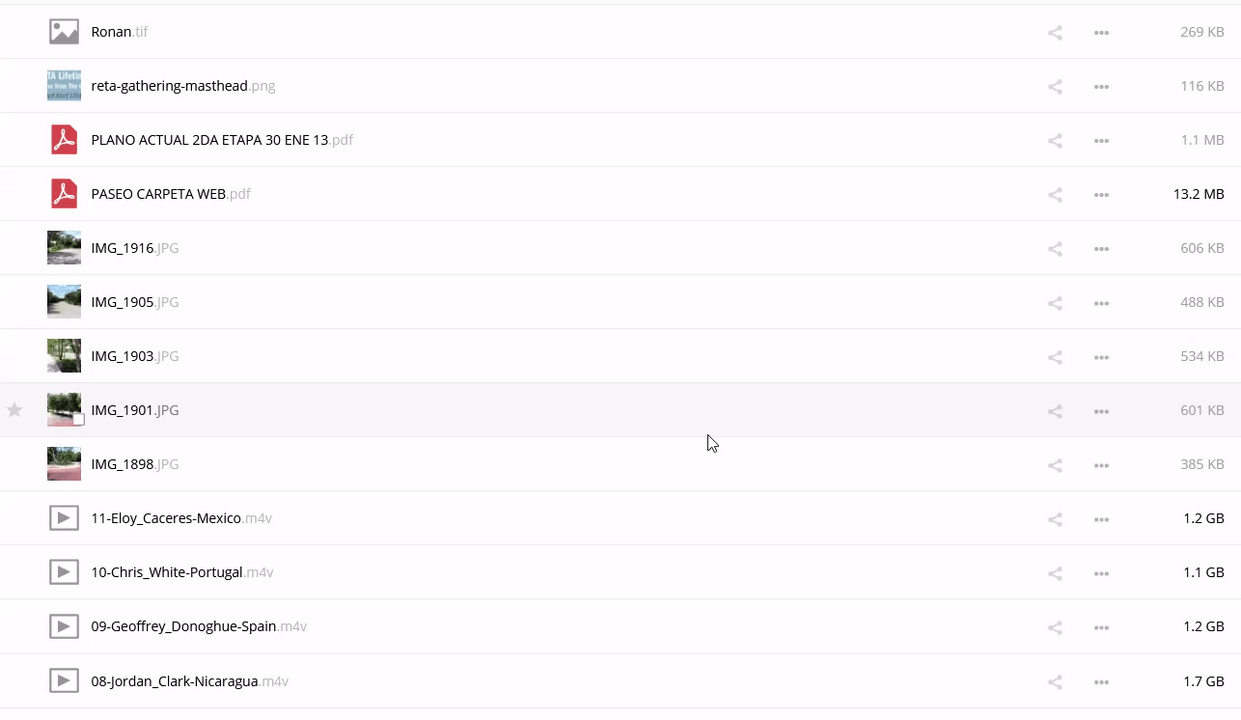Click video icon of 11-Eloy_Caceres-Mexico.m4v

click(x=64, y=518)
